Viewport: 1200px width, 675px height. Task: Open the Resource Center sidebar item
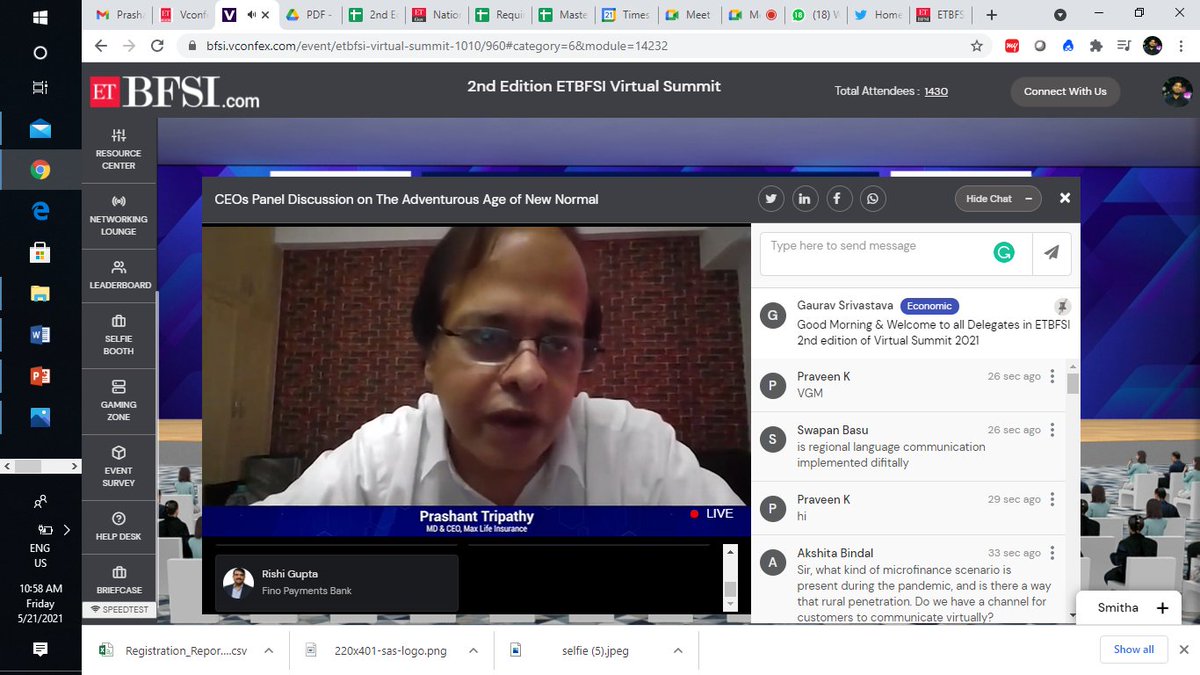click(118, 149)
